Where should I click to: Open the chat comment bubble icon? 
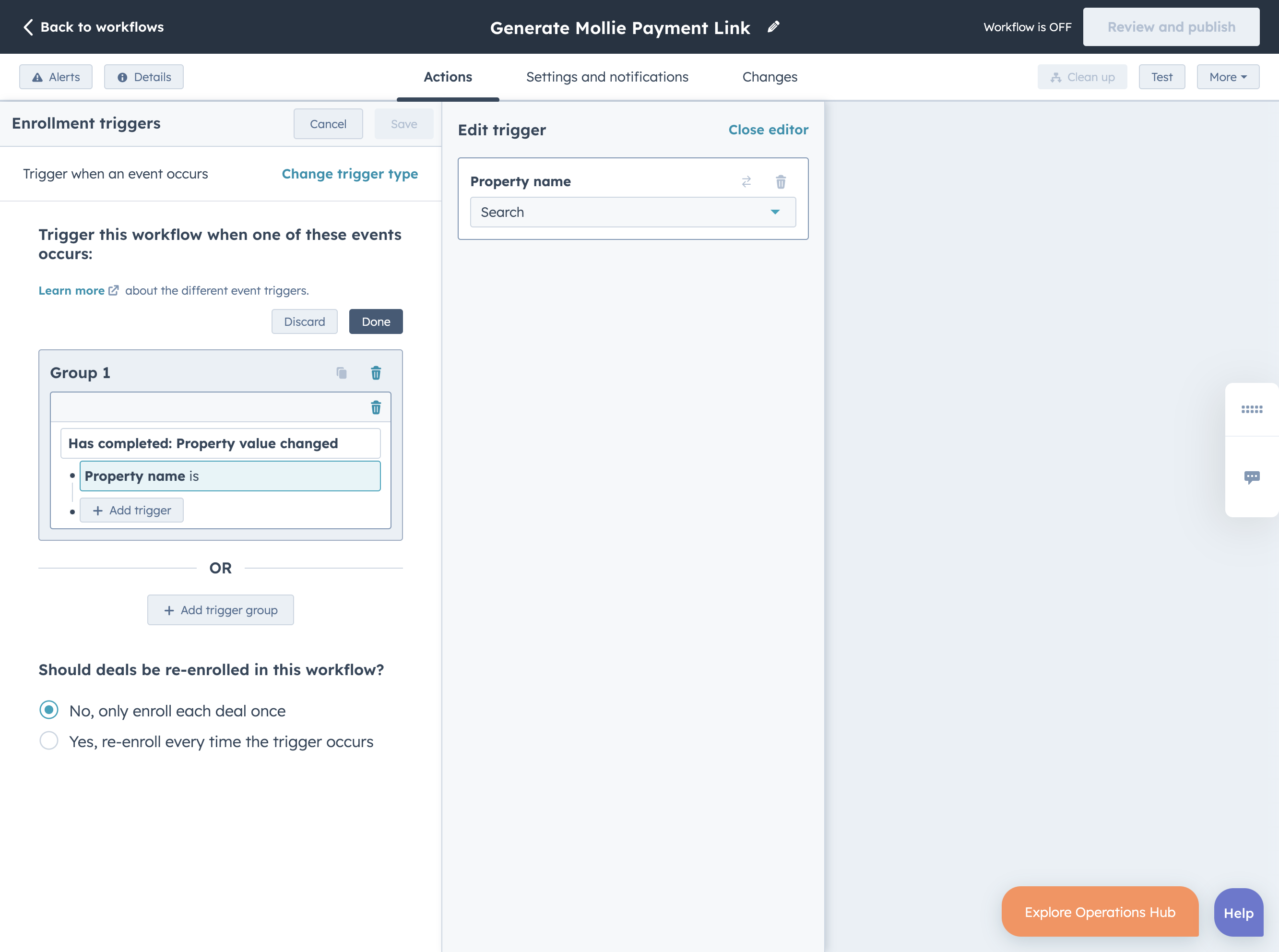tap(1251, 477)
